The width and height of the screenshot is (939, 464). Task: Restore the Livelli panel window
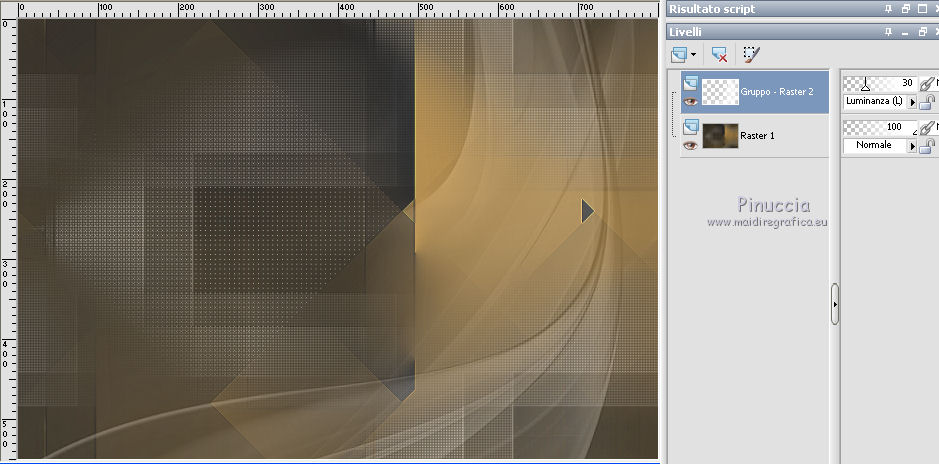(x=922, y=32)
